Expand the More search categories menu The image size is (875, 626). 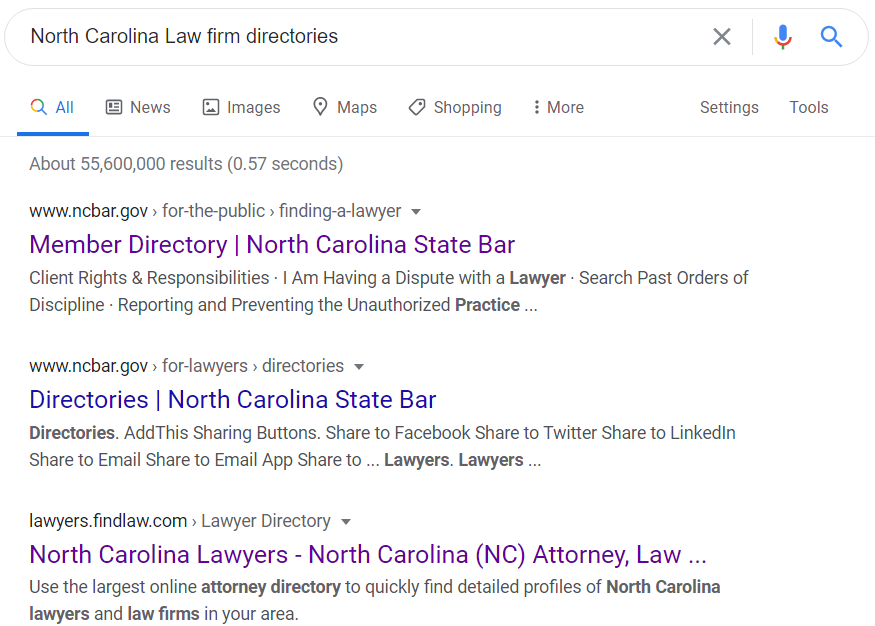(x=558, y=107)
